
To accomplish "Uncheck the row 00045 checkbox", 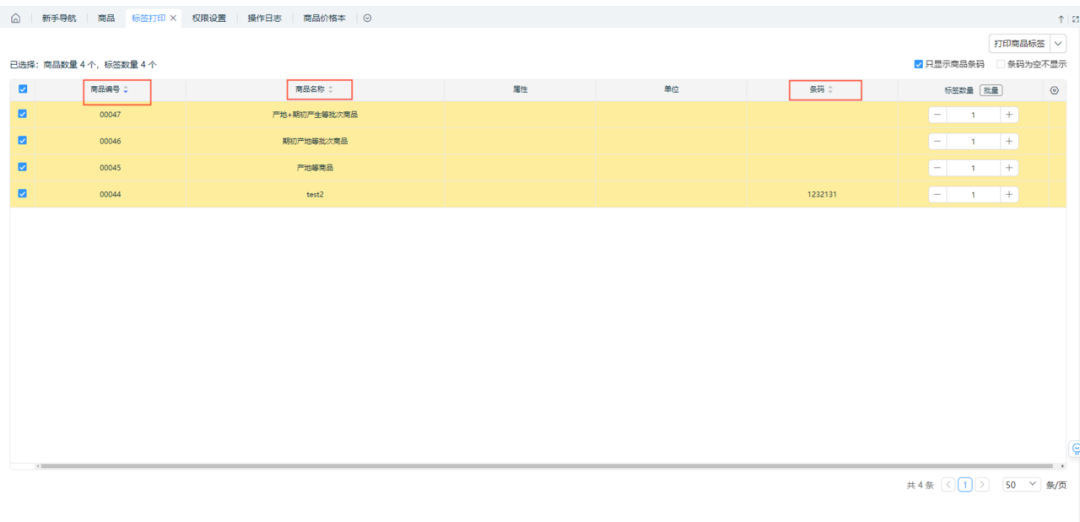I will [x=22, y=167].
